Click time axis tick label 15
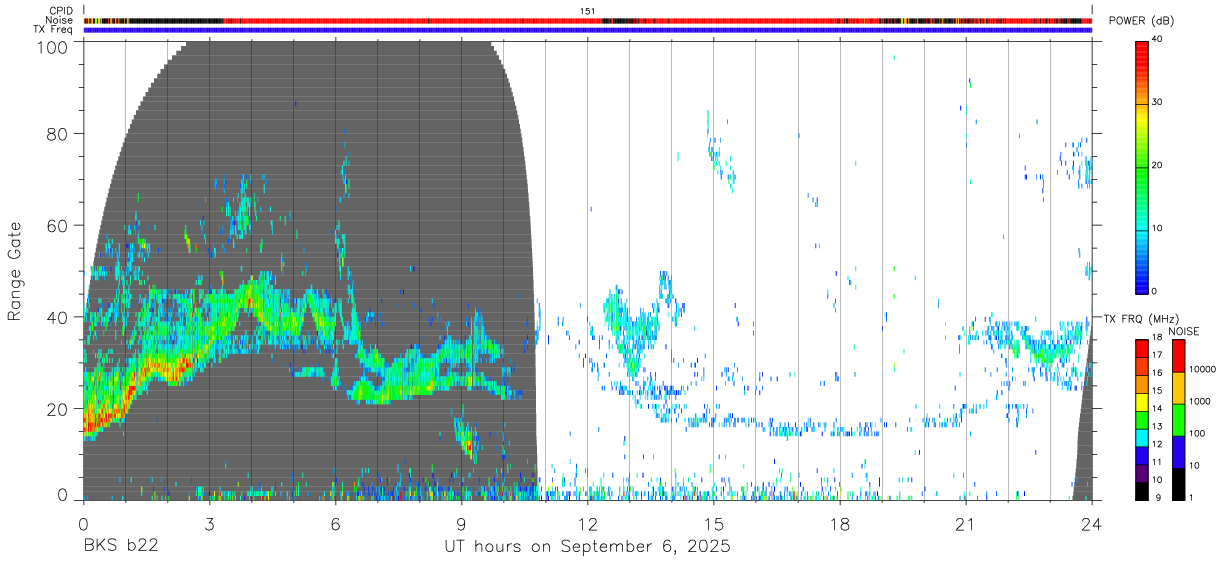Image resolution: width=1228 pixels, height=567 pixels. 714,524
